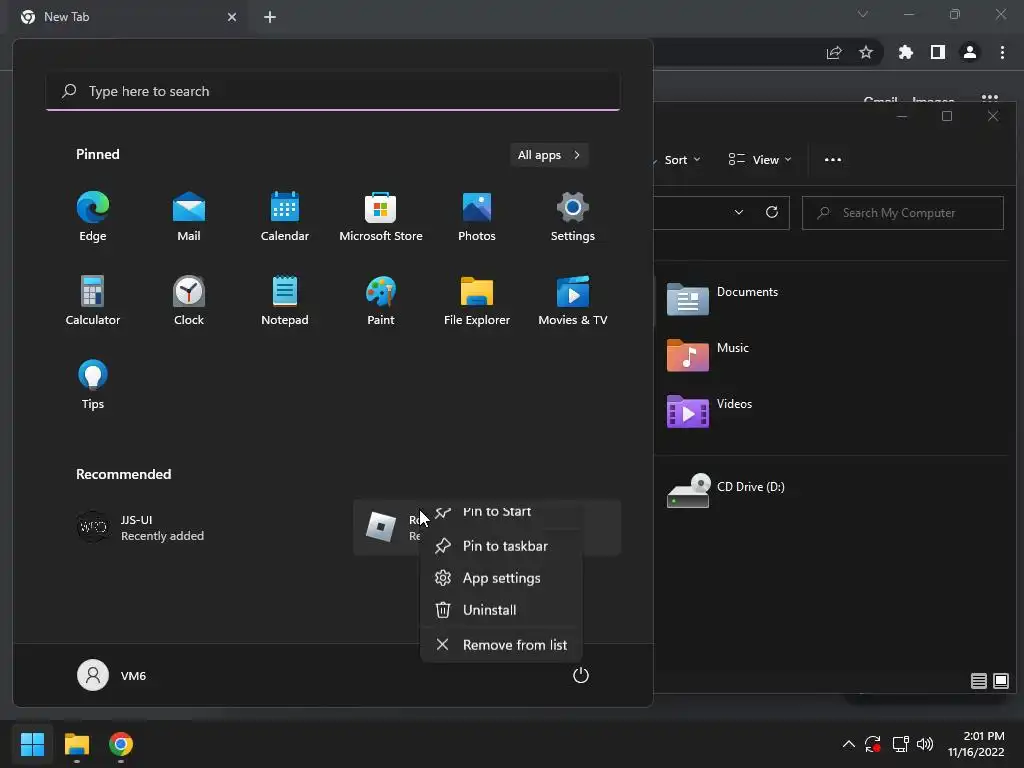Viewport: 1024px width, 768px height.
Task: Choose Pin to taskbar option
Action: pos(501,546)
